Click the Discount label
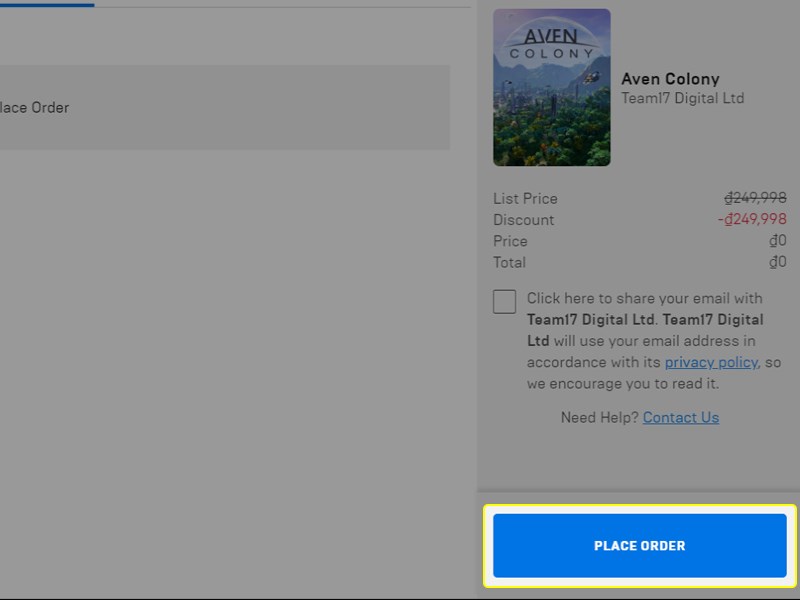This screenshot has height=600, width=800. click(x=523, y=220)
